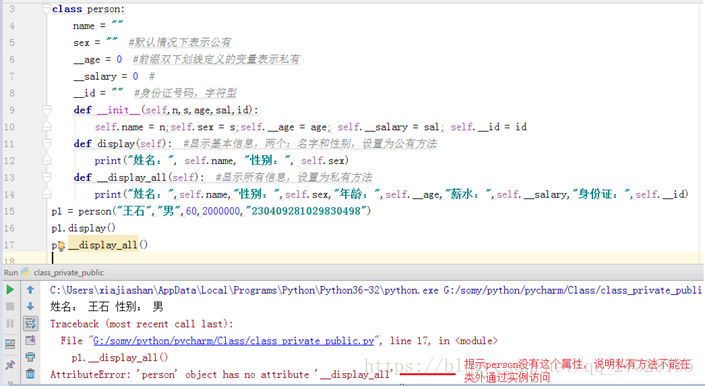This screenshot has width=705, height=386.
Task: Click the '__salary = 0' assignment
Action: point(106,76)
